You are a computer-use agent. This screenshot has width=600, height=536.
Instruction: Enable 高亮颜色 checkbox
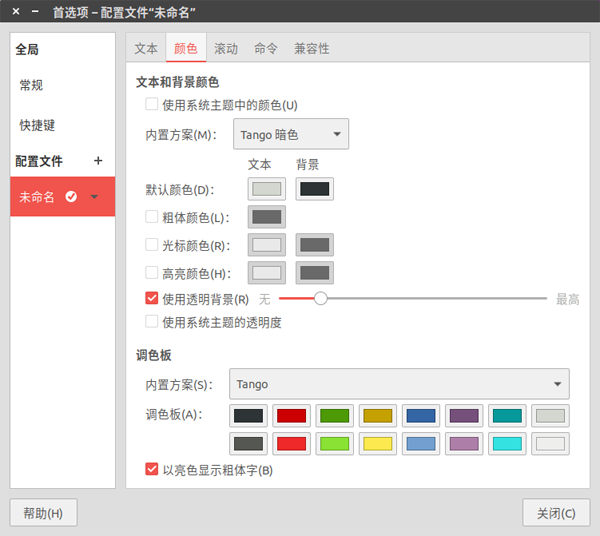pyautogui.click(x=152, y=273)
